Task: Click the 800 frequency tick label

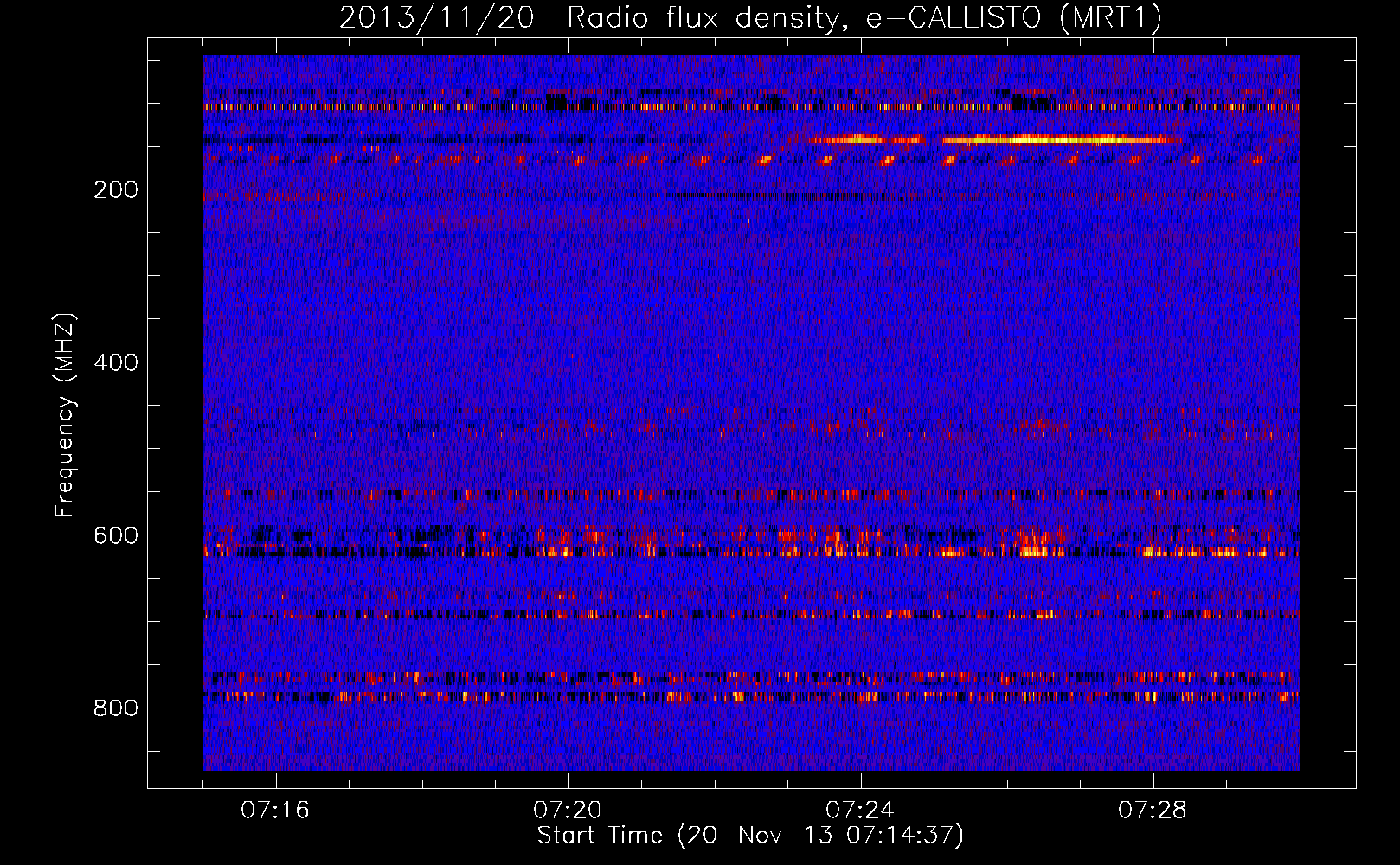Action: click(x=116, y=708)
